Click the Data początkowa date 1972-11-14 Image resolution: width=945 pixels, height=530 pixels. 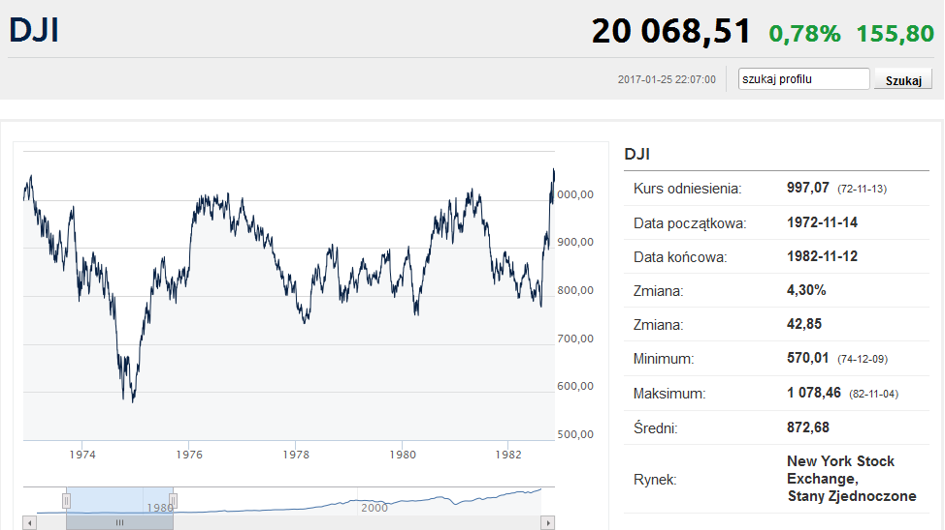tap(822, 222)
